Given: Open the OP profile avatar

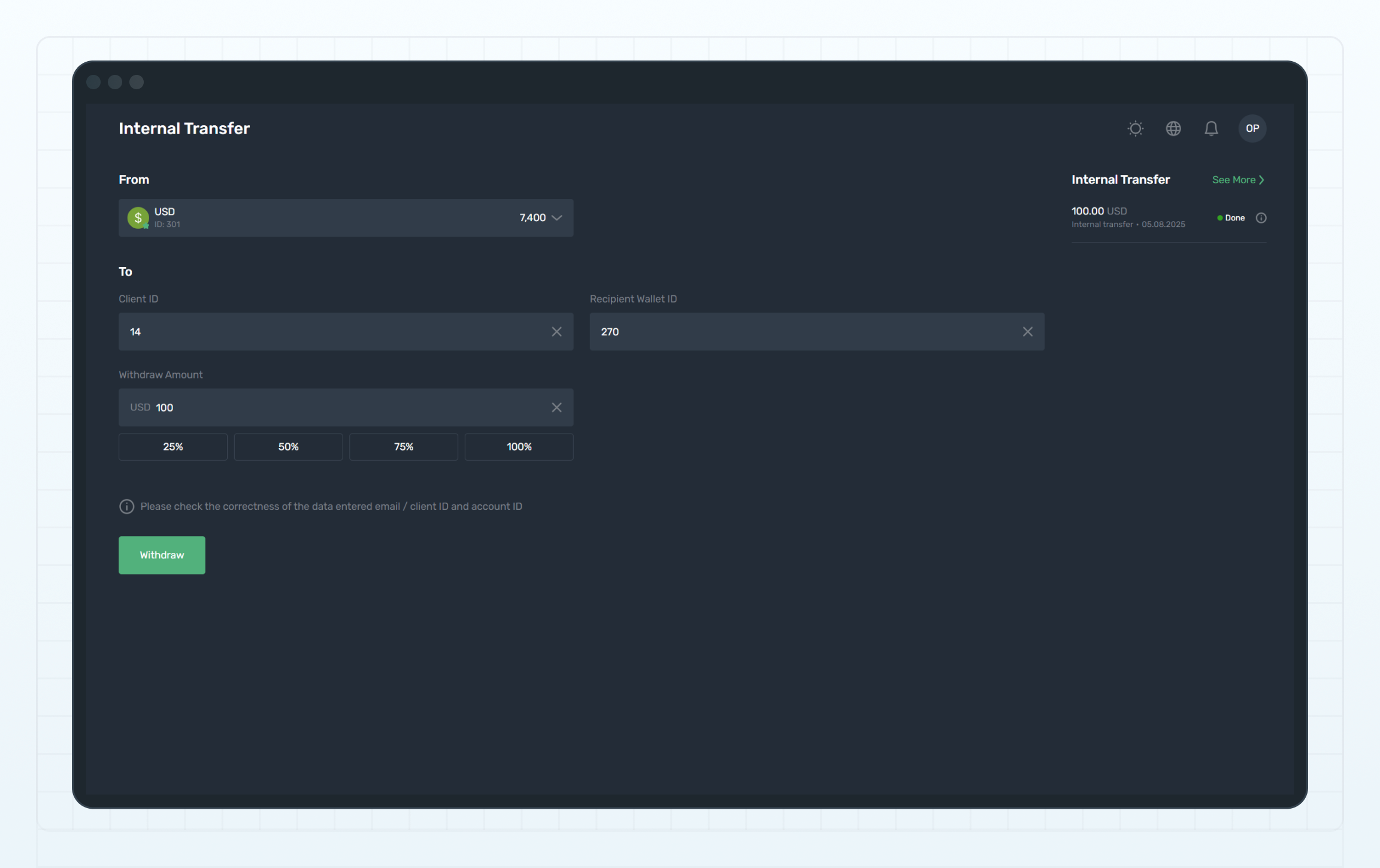Looking at the screenshot, I should point(1252,128).
